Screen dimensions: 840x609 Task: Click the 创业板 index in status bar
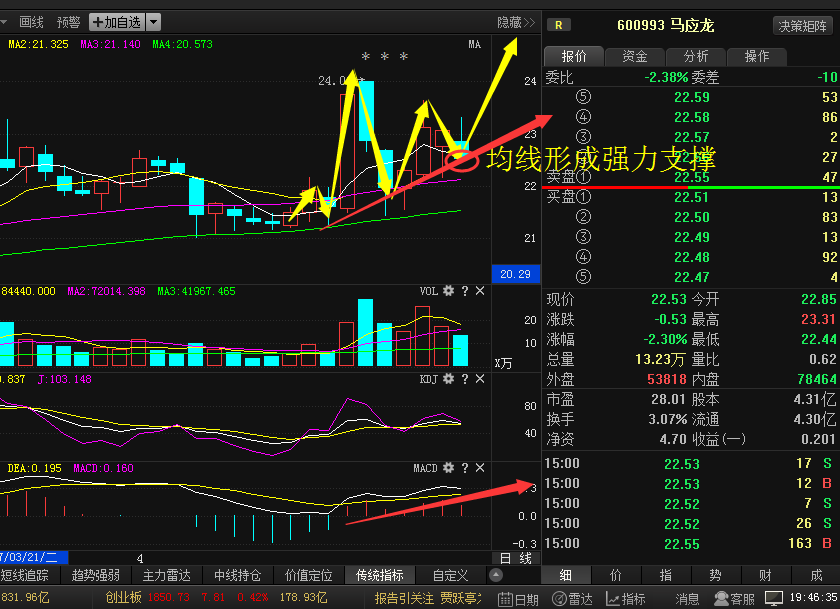pyautogui.click(x=123, y=597)
